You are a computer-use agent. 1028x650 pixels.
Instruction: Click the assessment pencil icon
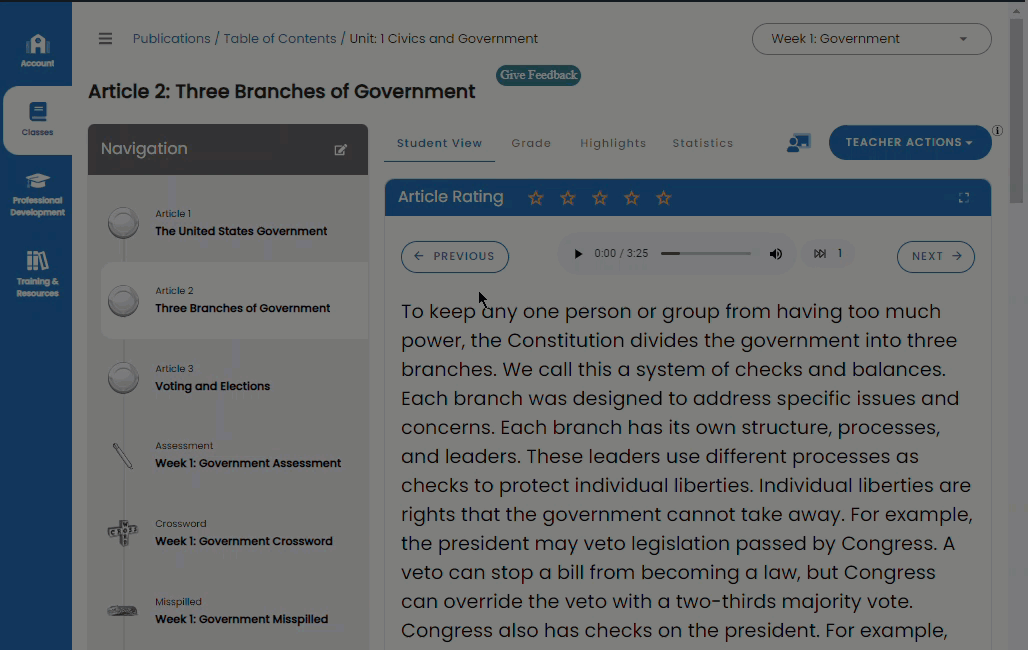click(x=123, y=456)
